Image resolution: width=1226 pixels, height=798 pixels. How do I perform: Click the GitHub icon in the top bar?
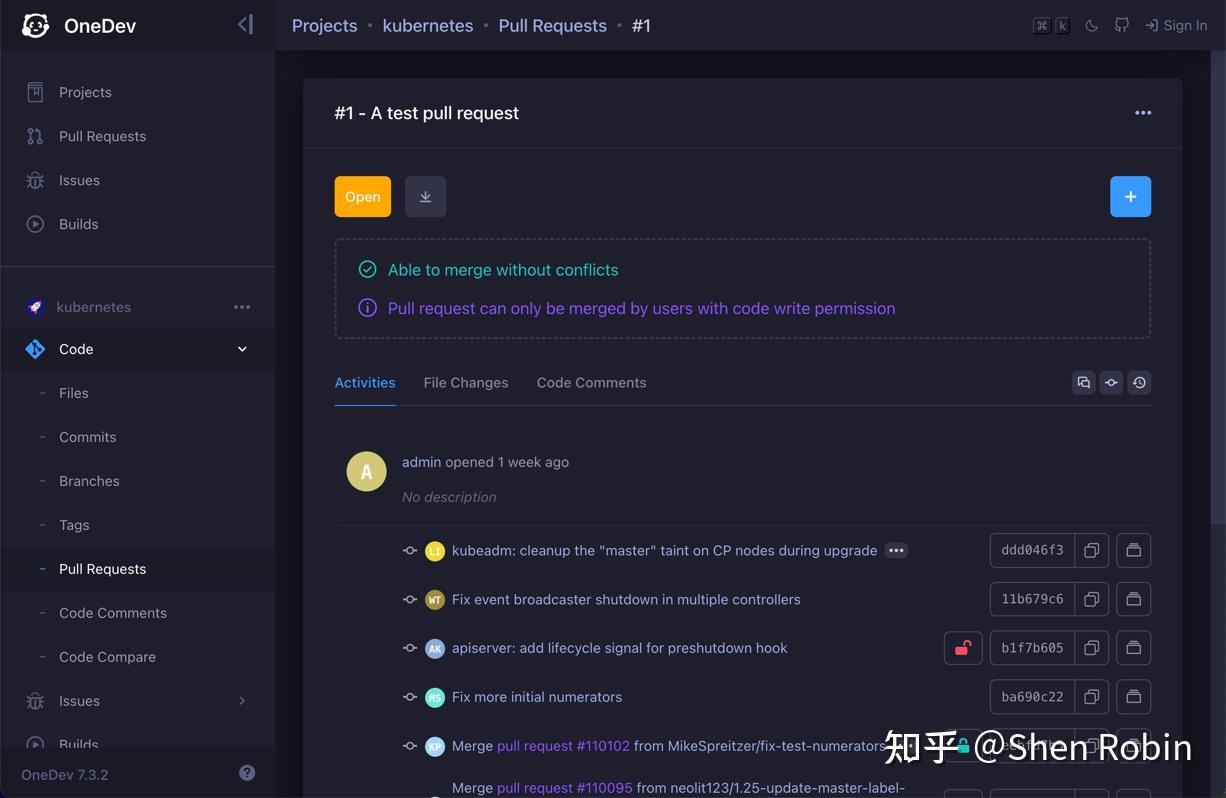1121,25
